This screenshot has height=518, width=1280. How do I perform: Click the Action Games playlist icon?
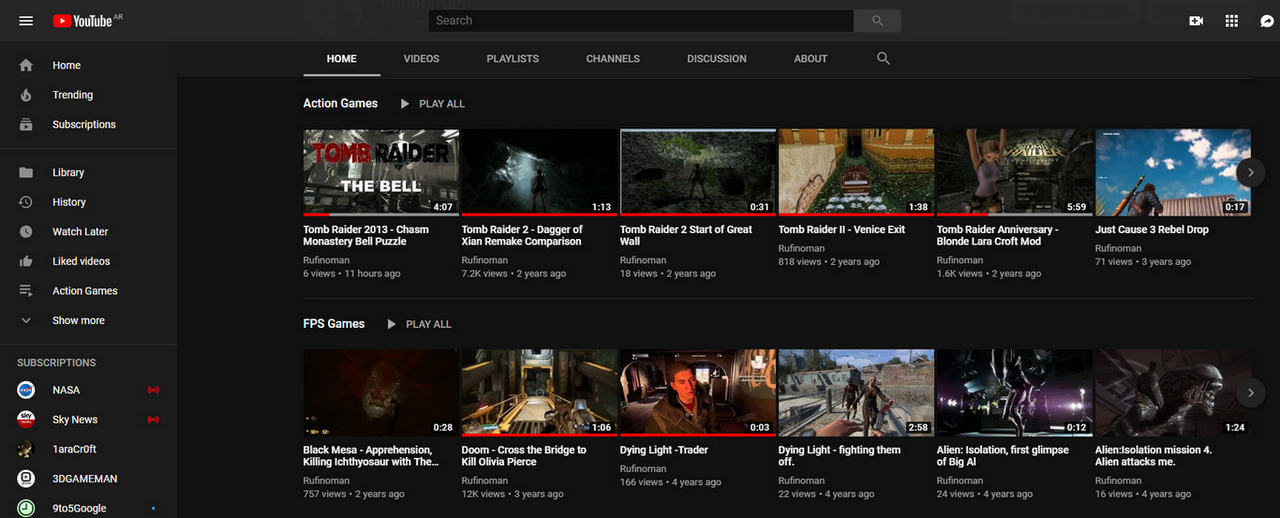26,291
